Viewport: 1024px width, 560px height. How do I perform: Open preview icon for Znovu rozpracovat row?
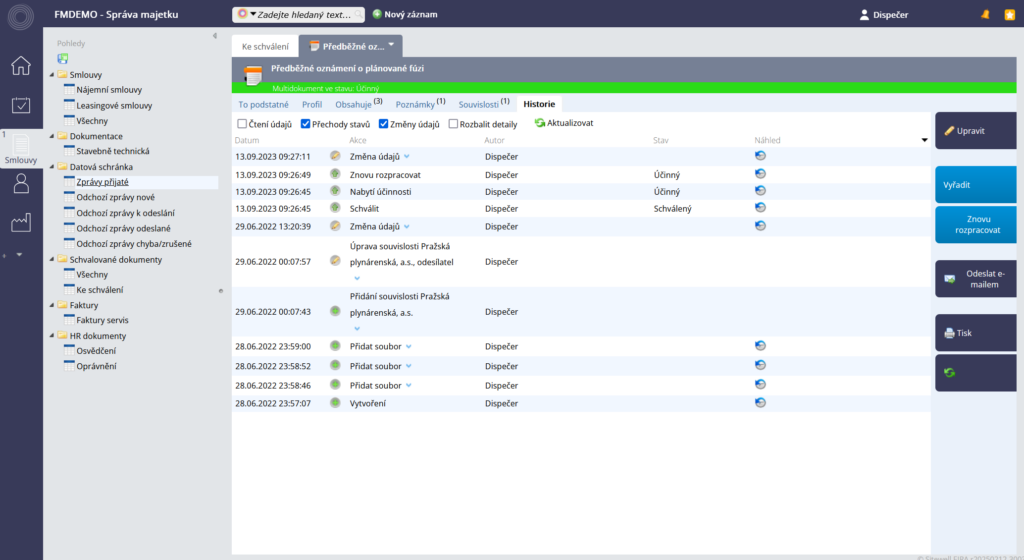pyautogui.click(x=760, y=174)
